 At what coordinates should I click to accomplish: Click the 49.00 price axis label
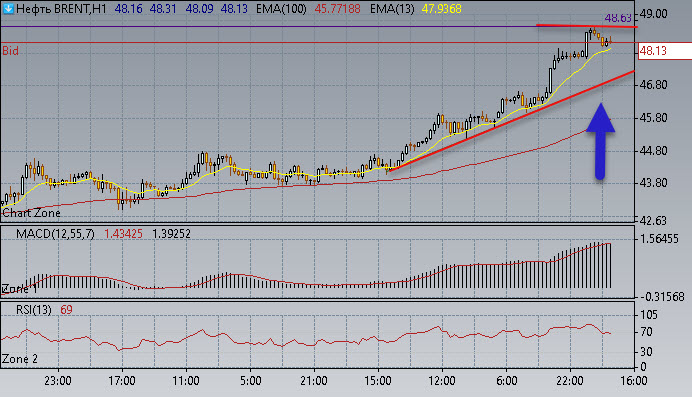pos(654,14)
